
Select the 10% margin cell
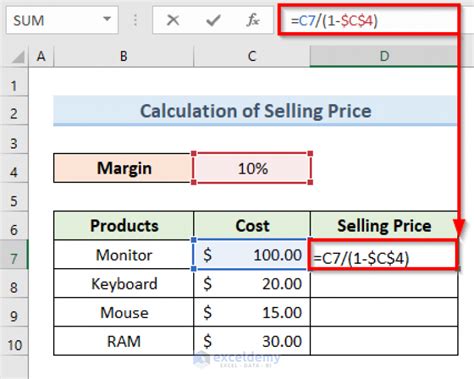point(252,168)
